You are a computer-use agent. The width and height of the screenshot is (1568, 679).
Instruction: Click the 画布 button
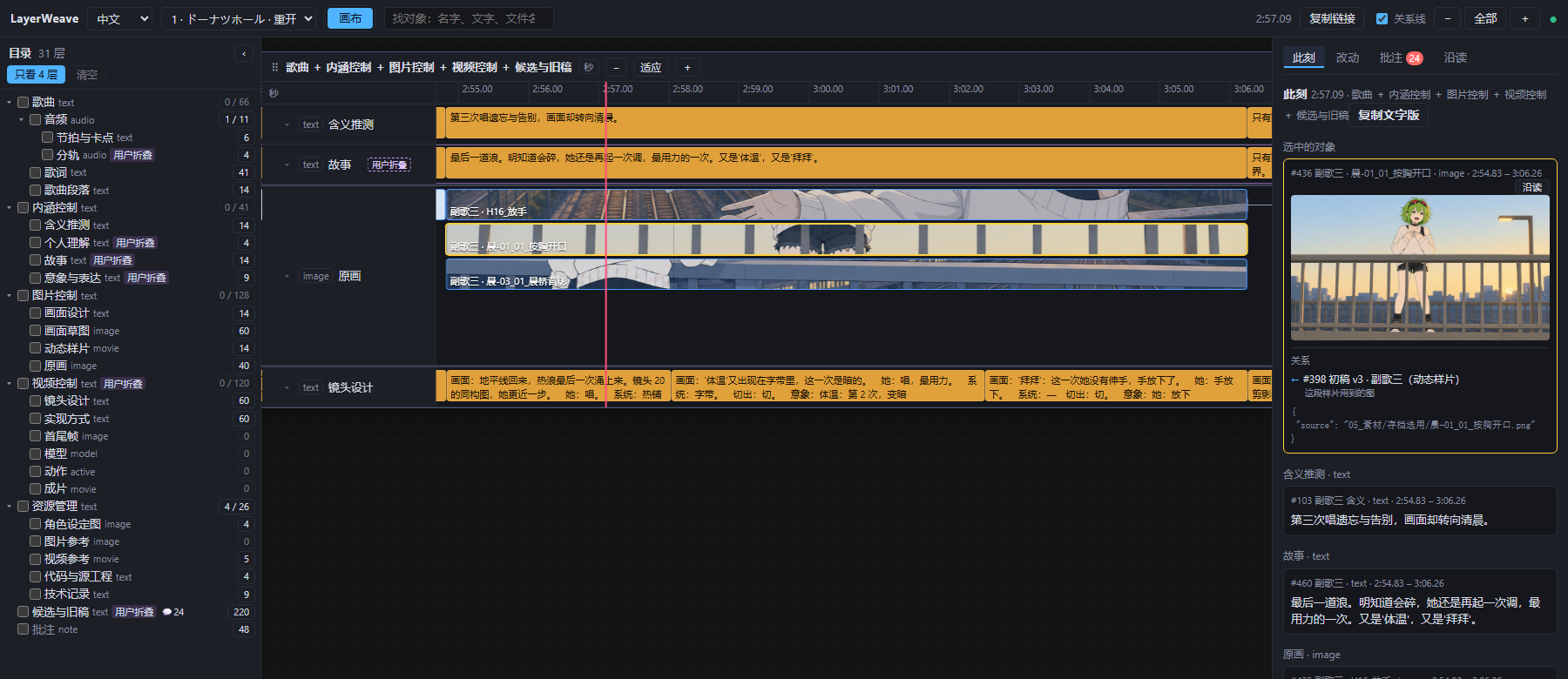(x=350, y=18)
